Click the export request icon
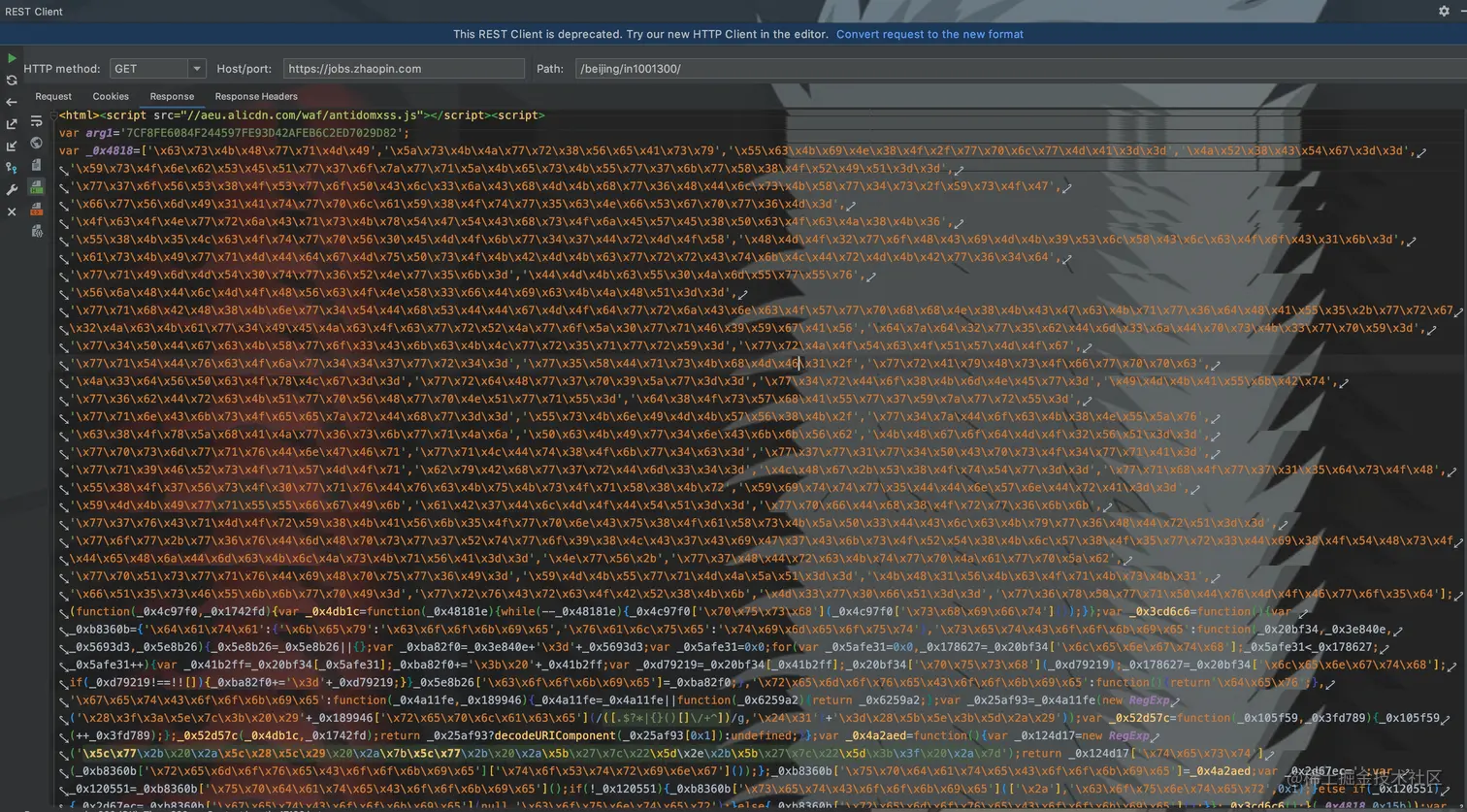1467x812 pixels. click(x=12, y=124)
